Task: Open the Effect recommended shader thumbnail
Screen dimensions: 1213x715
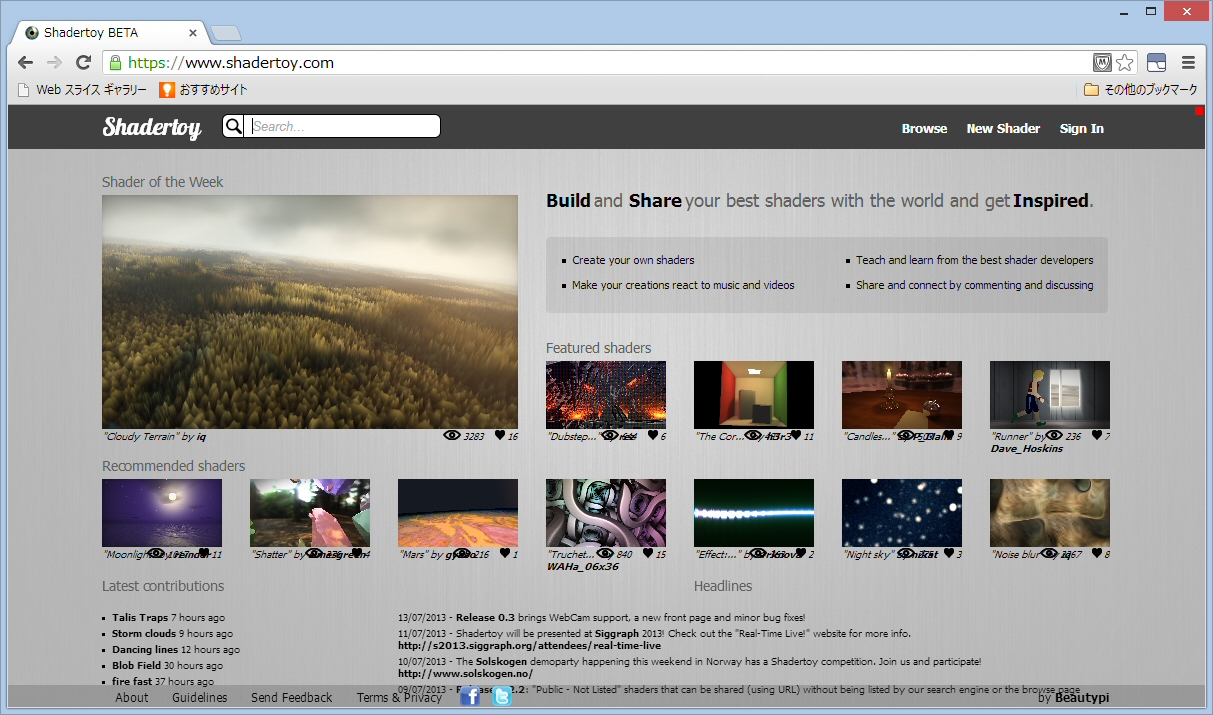Action: pos(754,513)
